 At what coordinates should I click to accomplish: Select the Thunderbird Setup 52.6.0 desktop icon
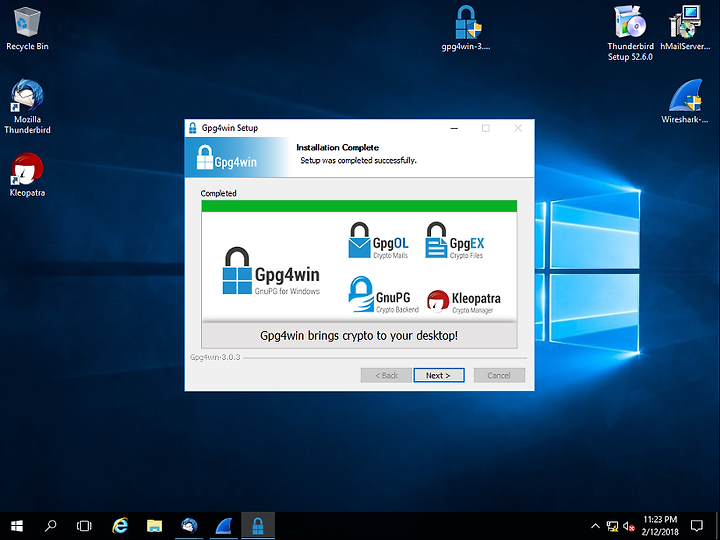(630, 33)
